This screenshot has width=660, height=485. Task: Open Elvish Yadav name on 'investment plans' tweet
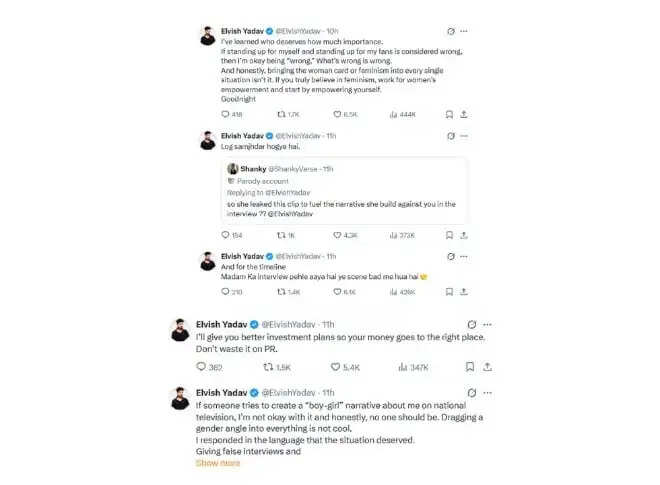coord(221,324)
